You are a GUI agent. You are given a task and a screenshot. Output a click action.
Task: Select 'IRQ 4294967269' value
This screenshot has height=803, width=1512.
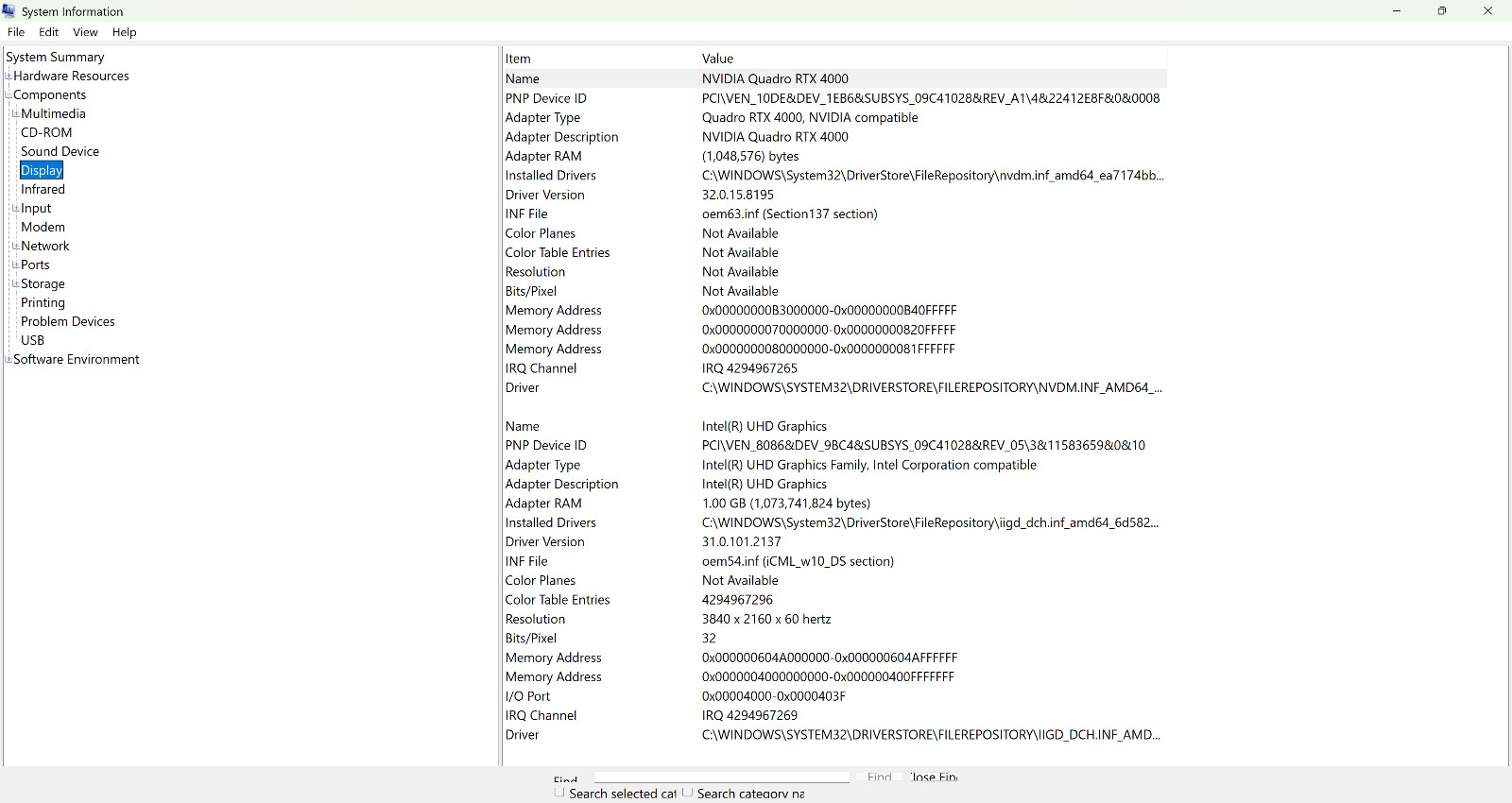749,716
